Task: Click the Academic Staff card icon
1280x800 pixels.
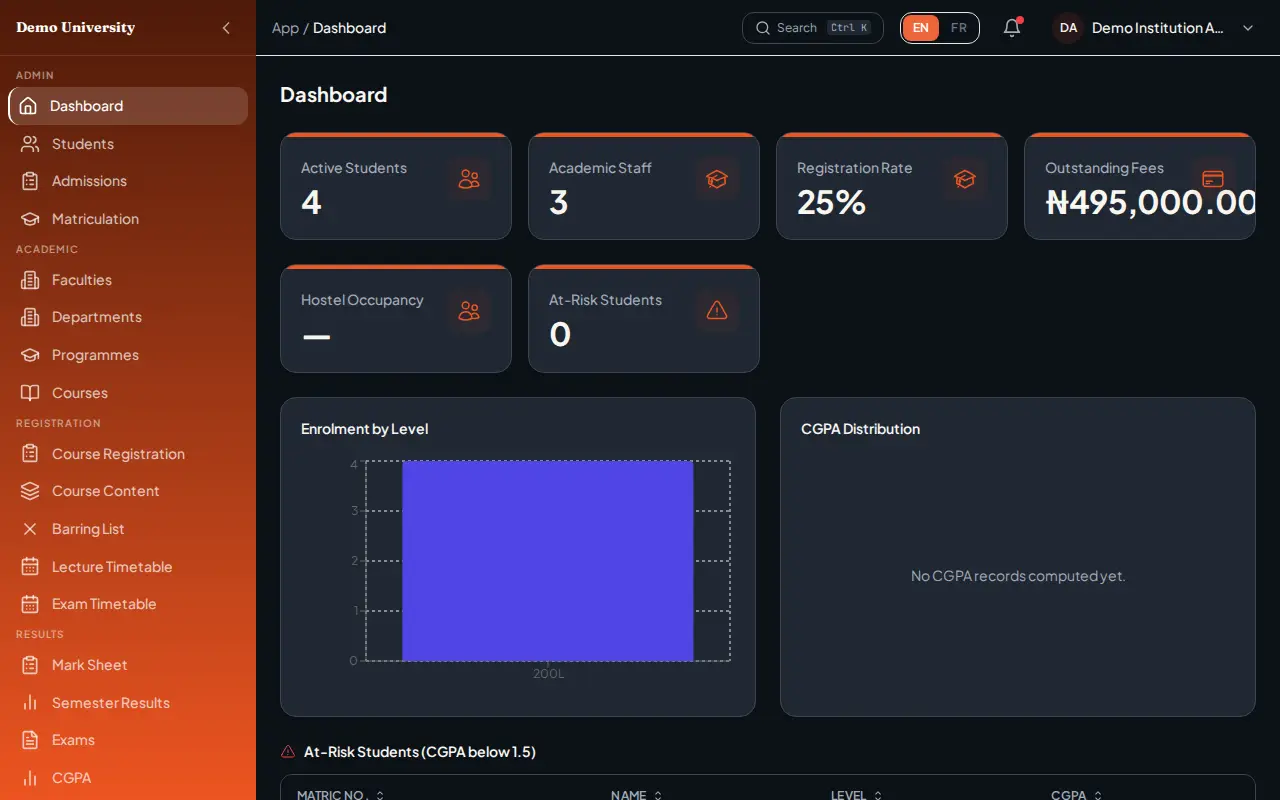Action: (x=717, y=179)
